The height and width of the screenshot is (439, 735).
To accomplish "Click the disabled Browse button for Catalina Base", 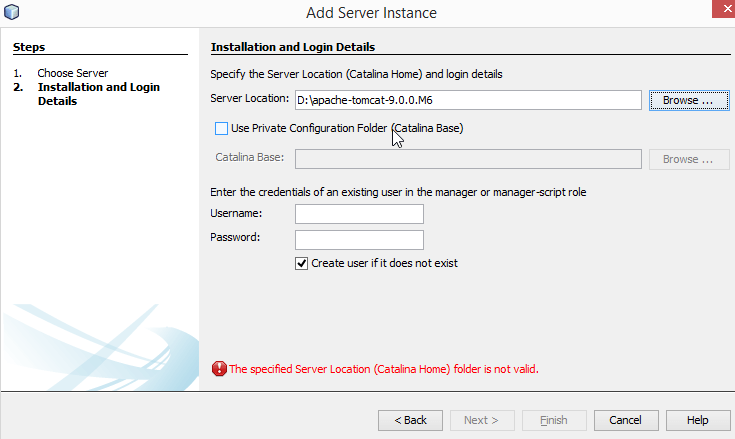I will coord(687,159).
